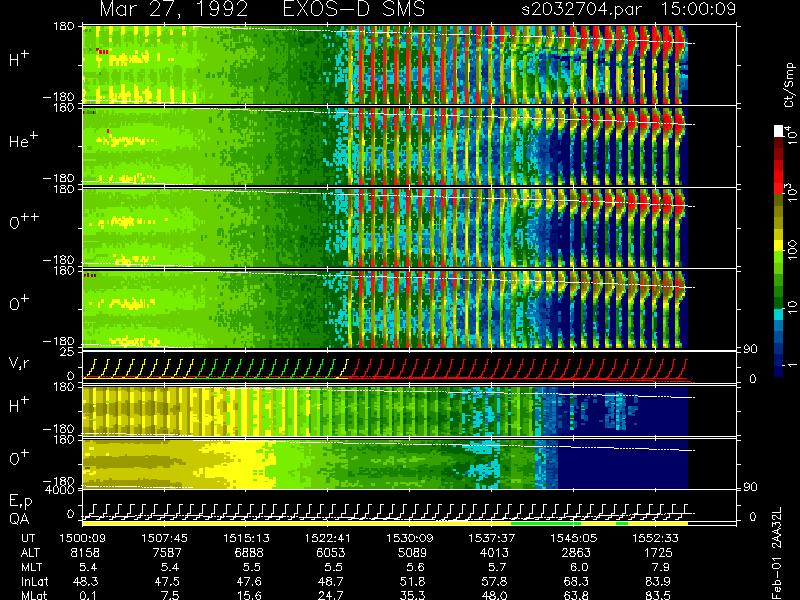Viewport: 800px width, 600px height.
Task: Click the 'O++' panel label
Action: point(24,221)
